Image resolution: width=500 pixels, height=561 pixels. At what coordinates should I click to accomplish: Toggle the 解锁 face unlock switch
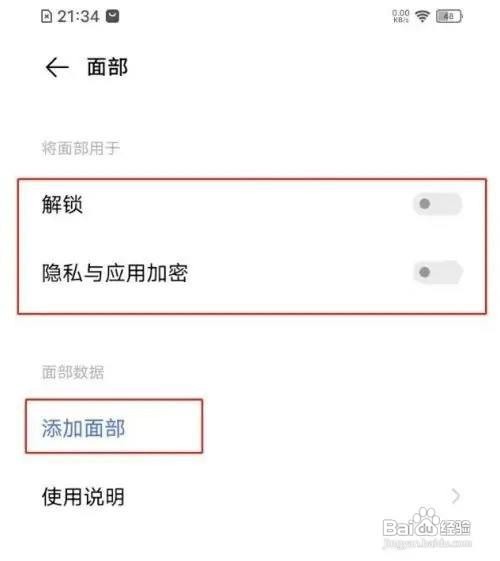438,204
